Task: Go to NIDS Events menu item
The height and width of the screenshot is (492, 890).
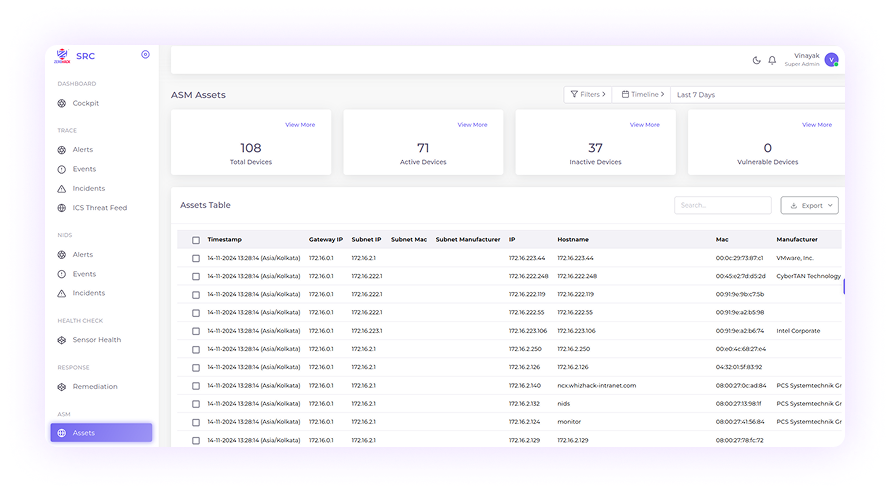Action: click(84, 274)
